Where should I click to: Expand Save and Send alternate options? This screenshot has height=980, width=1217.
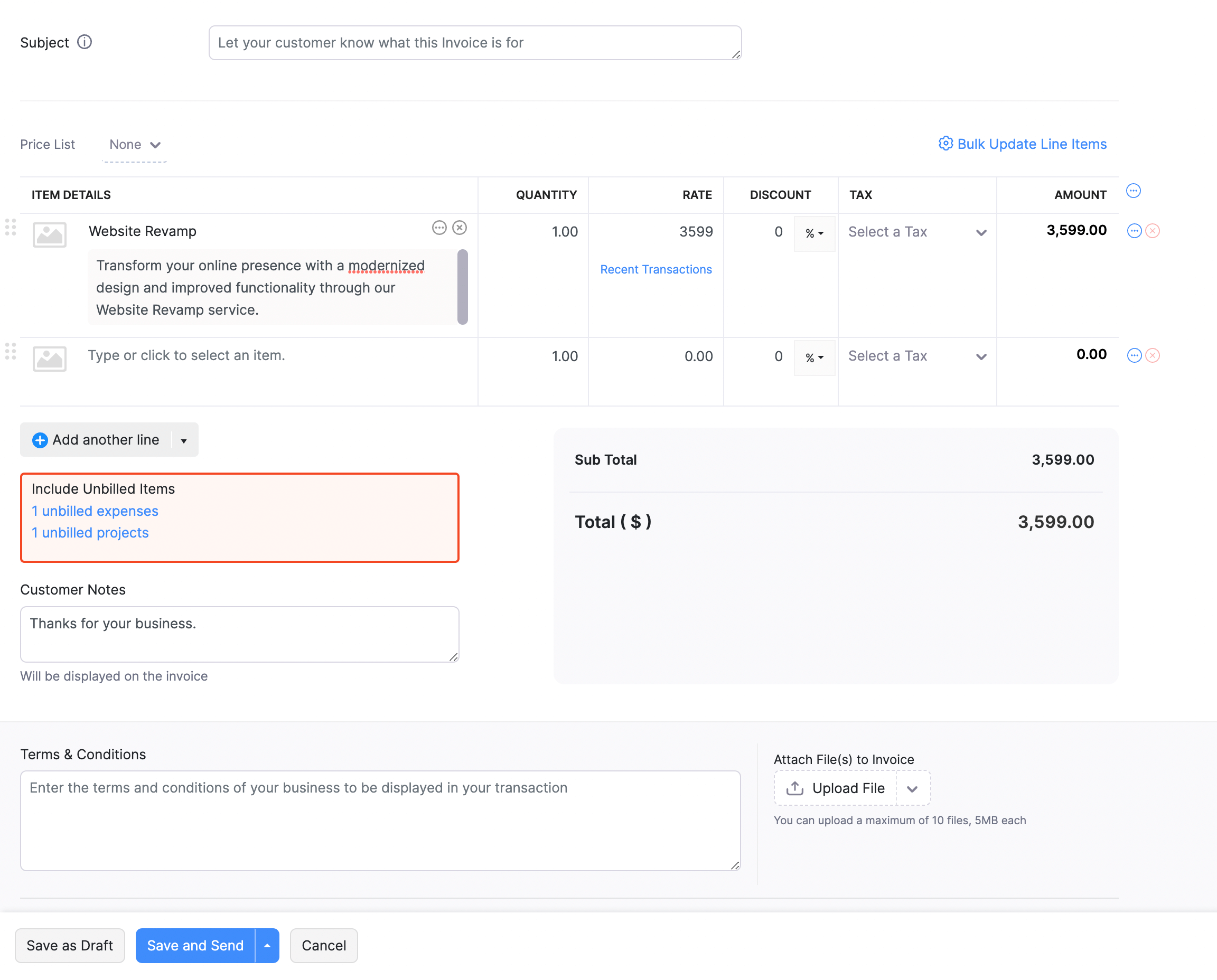[266, 946]
